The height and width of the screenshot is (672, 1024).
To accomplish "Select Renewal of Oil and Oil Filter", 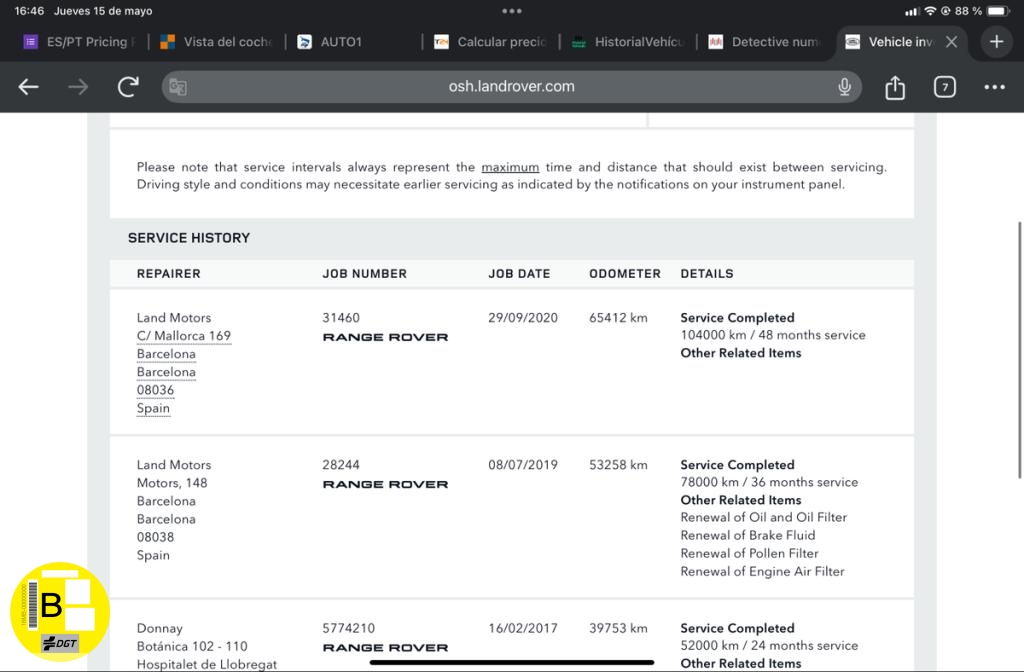I will coord(763,517).
